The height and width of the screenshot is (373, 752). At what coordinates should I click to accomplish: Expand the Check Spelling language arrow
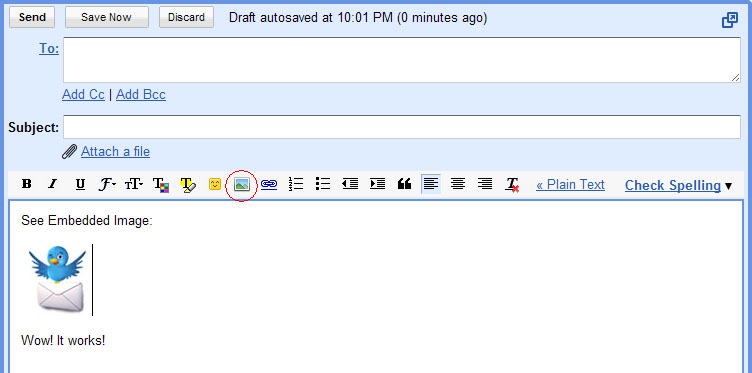tap(728, 186)
